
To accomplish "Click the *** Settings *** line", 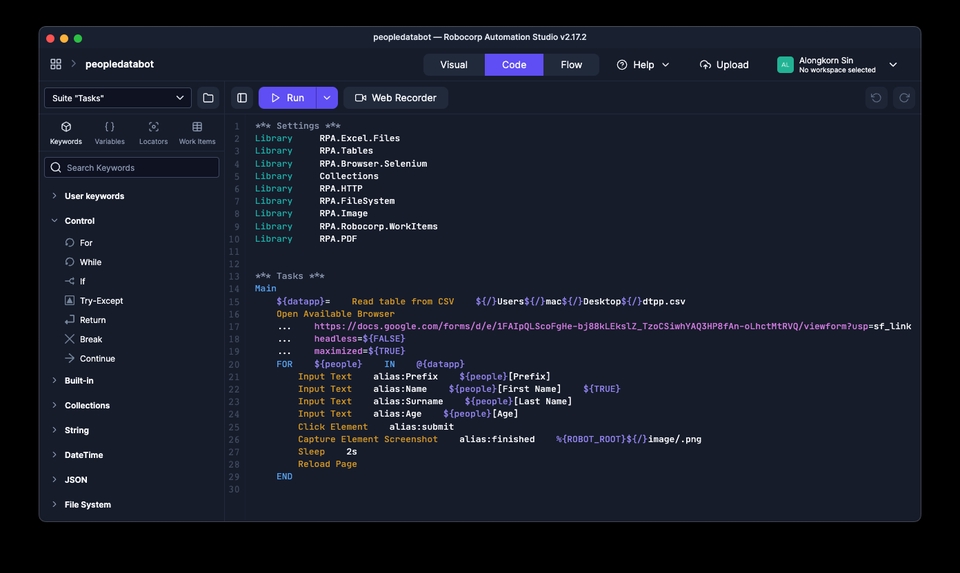I will tap(298, 126).
